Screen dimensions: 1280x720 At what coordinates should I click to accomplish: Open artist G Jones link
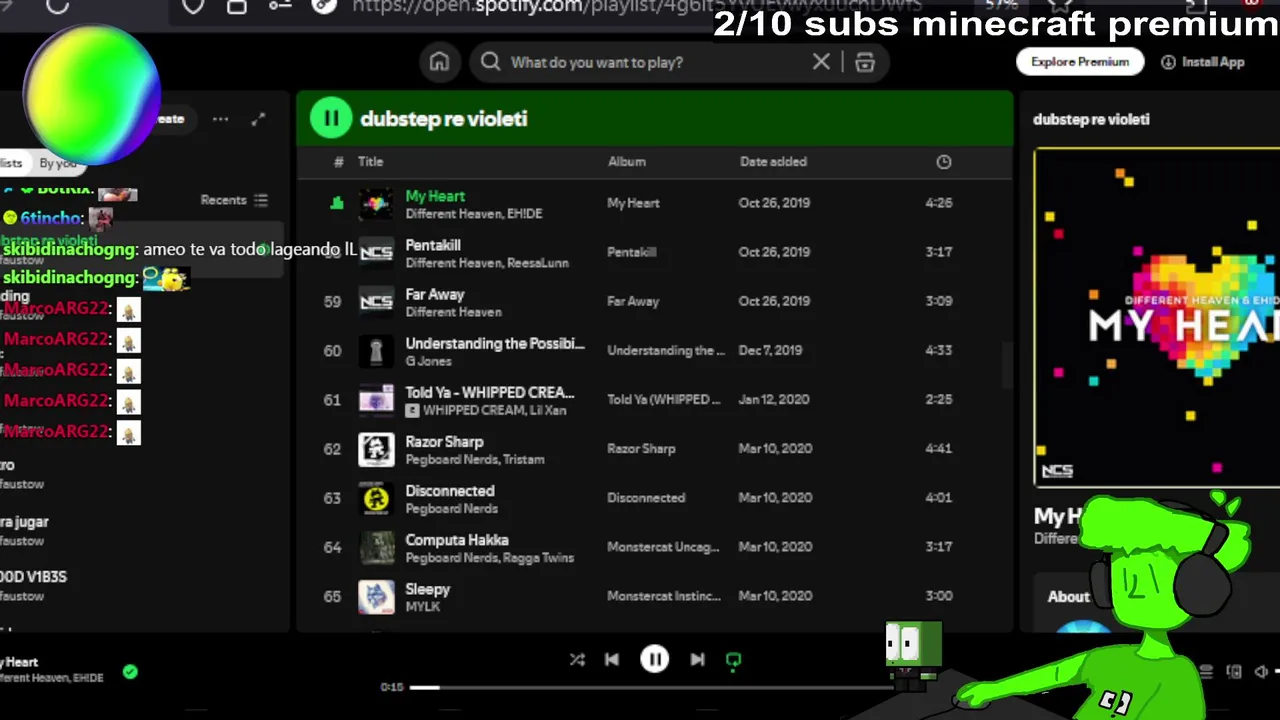[428, 361]
